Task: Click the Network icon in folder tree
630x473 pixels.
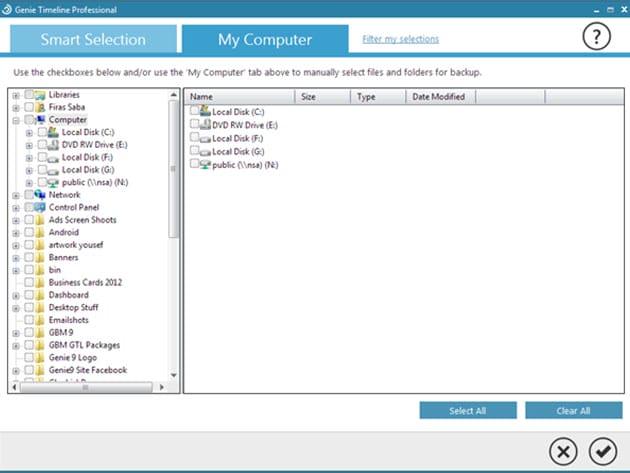Action: coord(41,195)
